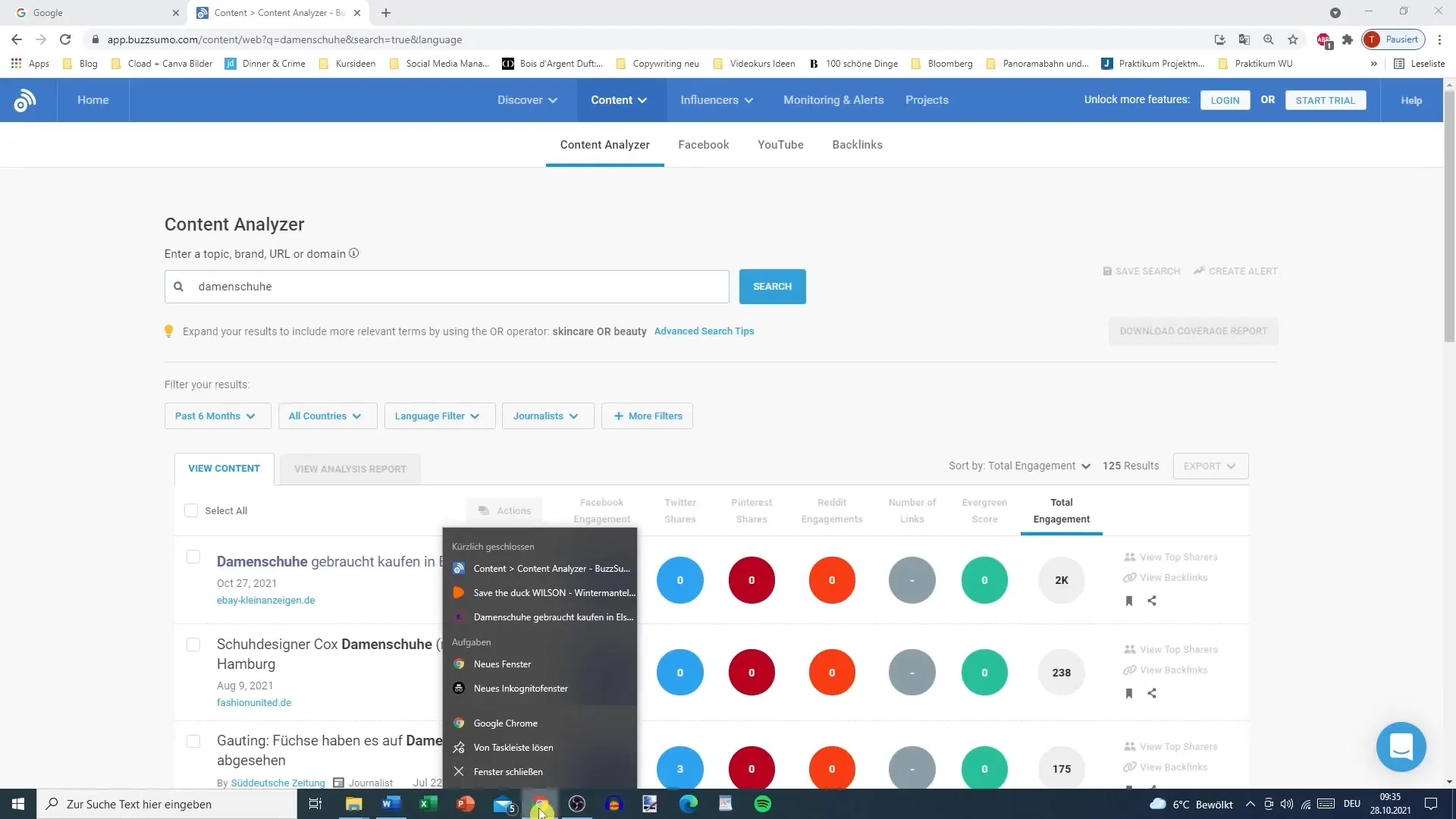Image resolution: width=1456 pixels, height=819 pixels.
Task: Click the share icon in Damenschuhe gebraucht row
Action: [1152, 601]
